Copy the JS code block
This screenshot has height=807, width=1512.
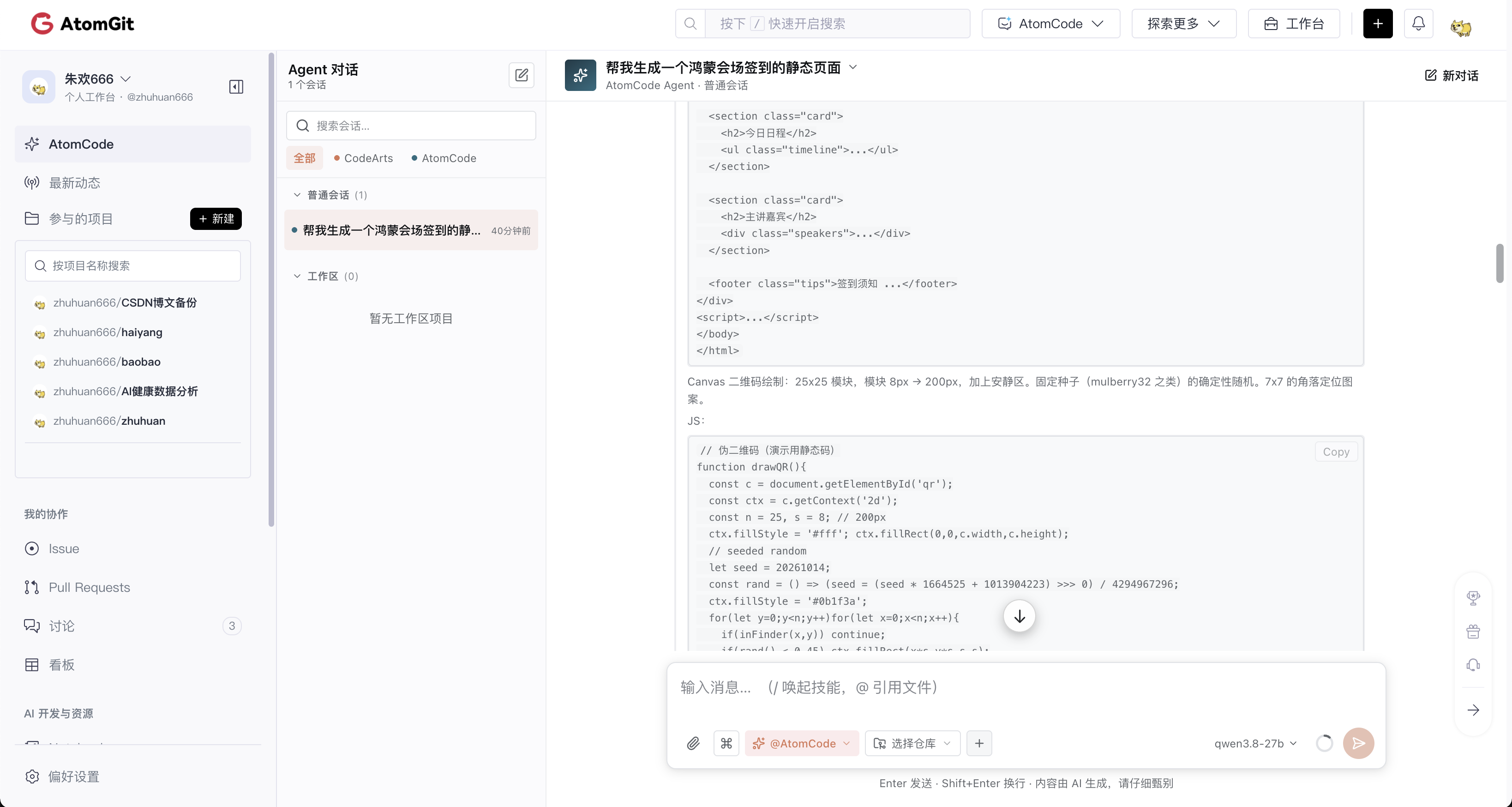pyautogui.click(x=1336, y=452)
